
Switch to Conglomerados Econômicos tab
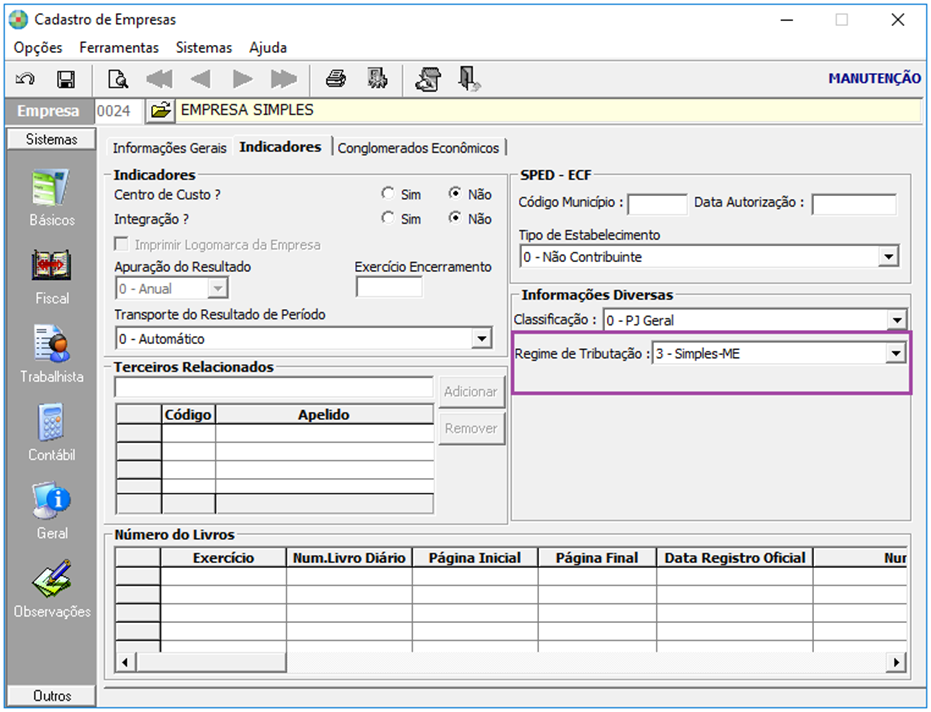click(419, 148)
